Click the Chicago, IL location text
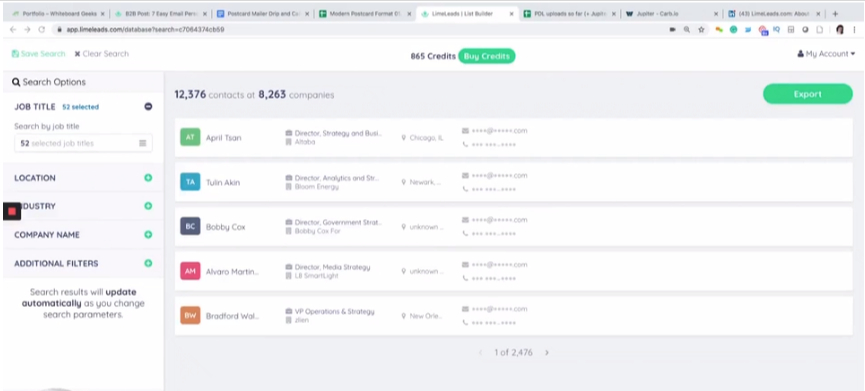 pos(426,138)
